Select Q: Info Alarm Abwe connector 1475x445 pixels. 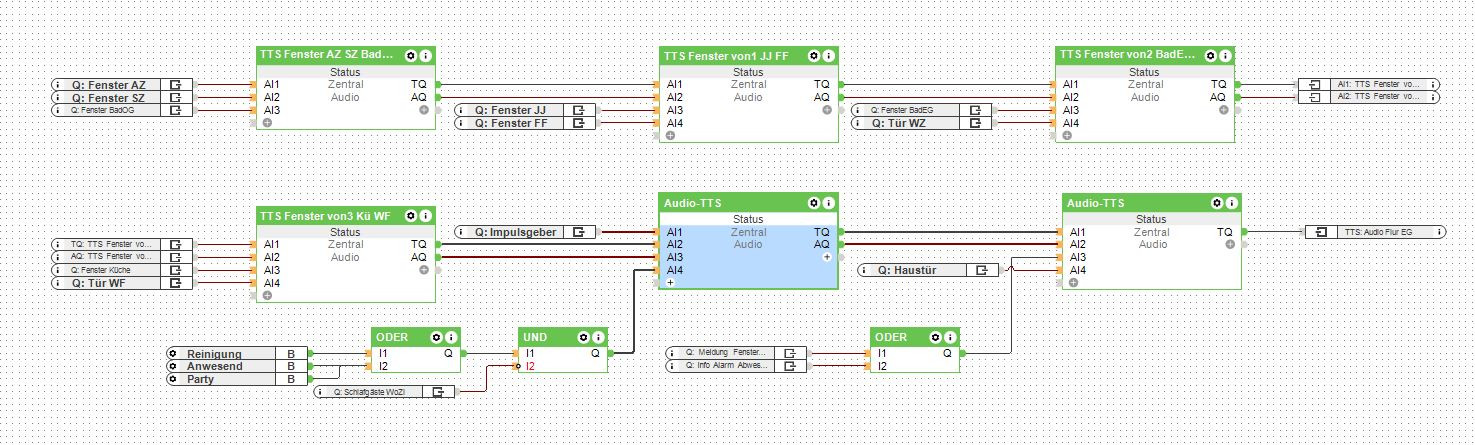(x=735, y=366)
